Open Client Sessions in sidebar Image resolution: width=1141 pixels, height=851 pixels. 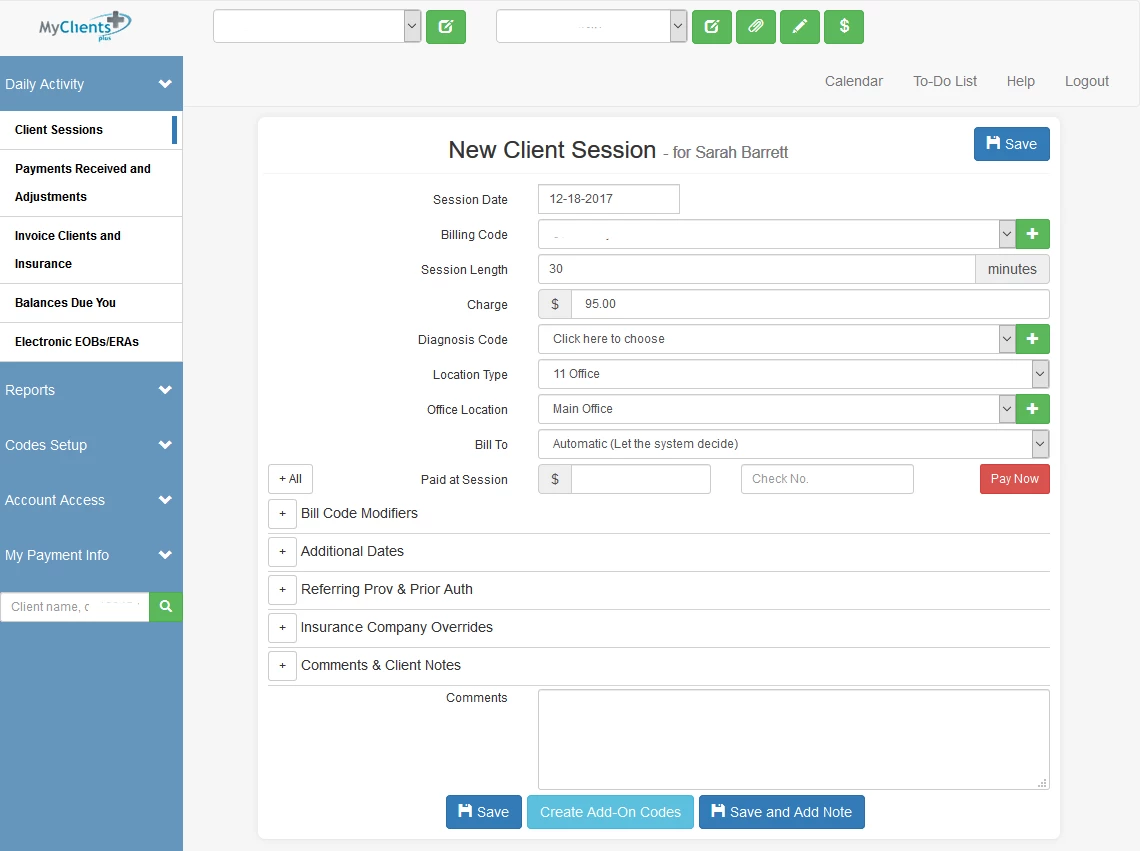[91, 130]
